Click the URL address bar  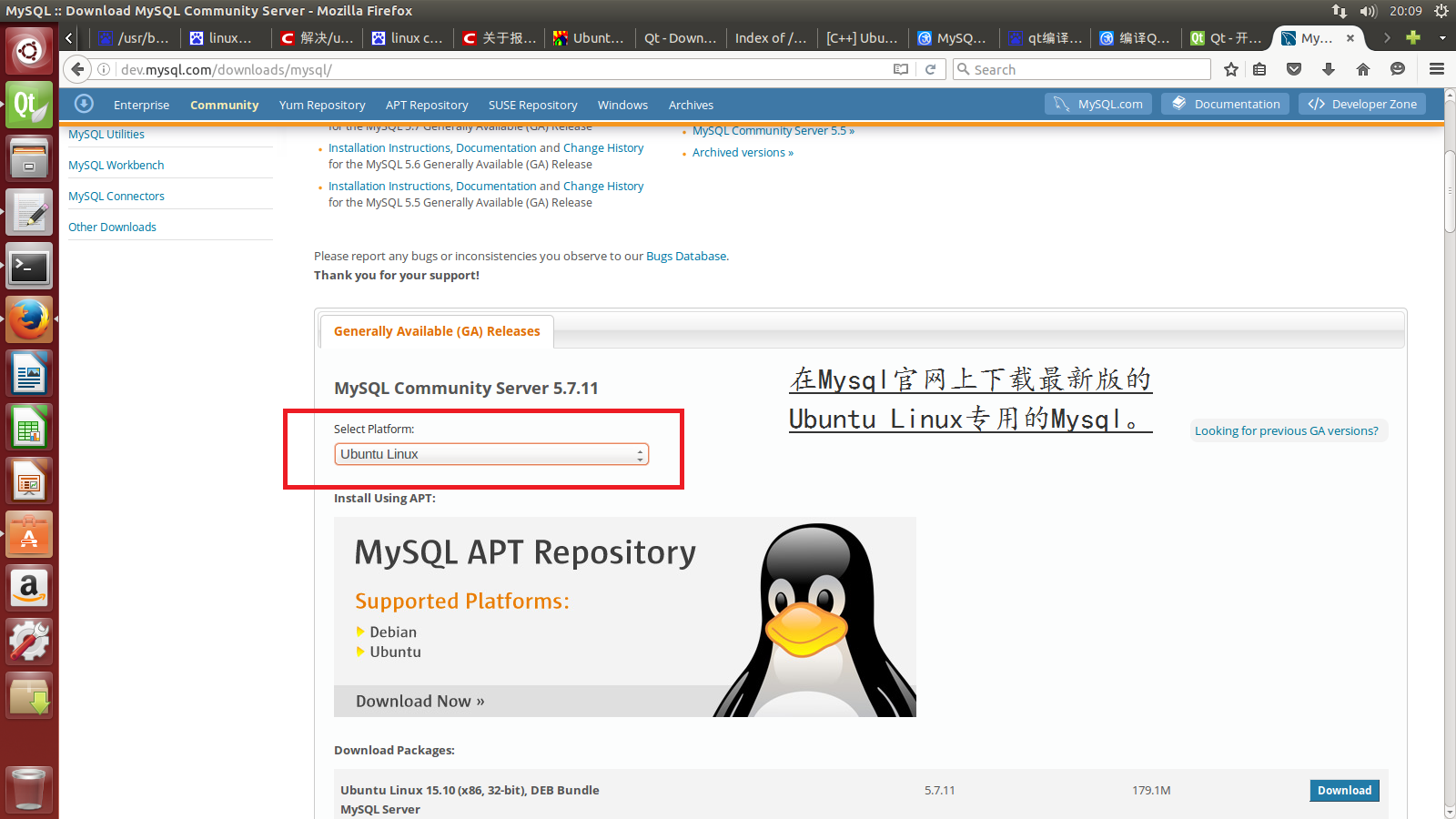tap(505, 69)
